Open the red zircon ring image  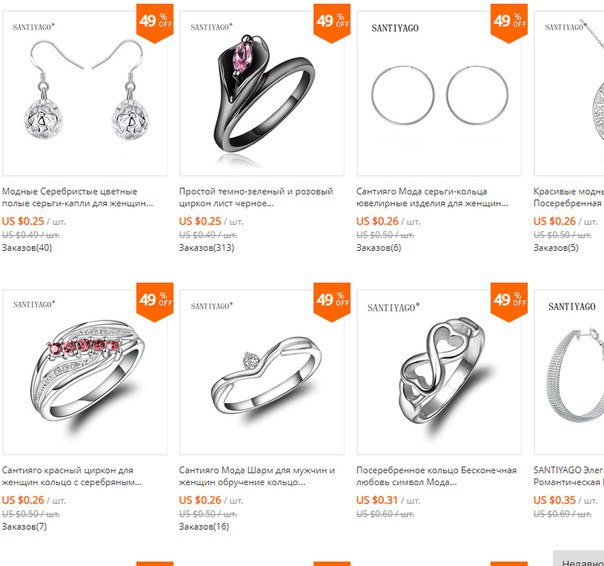click(x=85, y=372)
